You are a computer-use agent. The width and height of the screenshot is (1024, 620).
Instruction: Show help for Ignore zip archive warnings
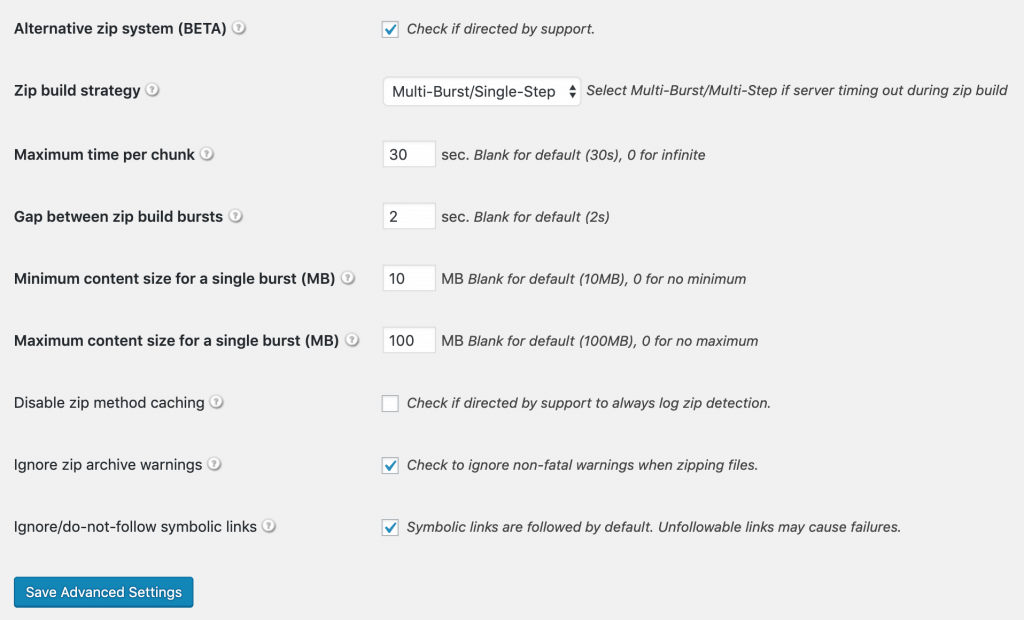pos(214,465)
